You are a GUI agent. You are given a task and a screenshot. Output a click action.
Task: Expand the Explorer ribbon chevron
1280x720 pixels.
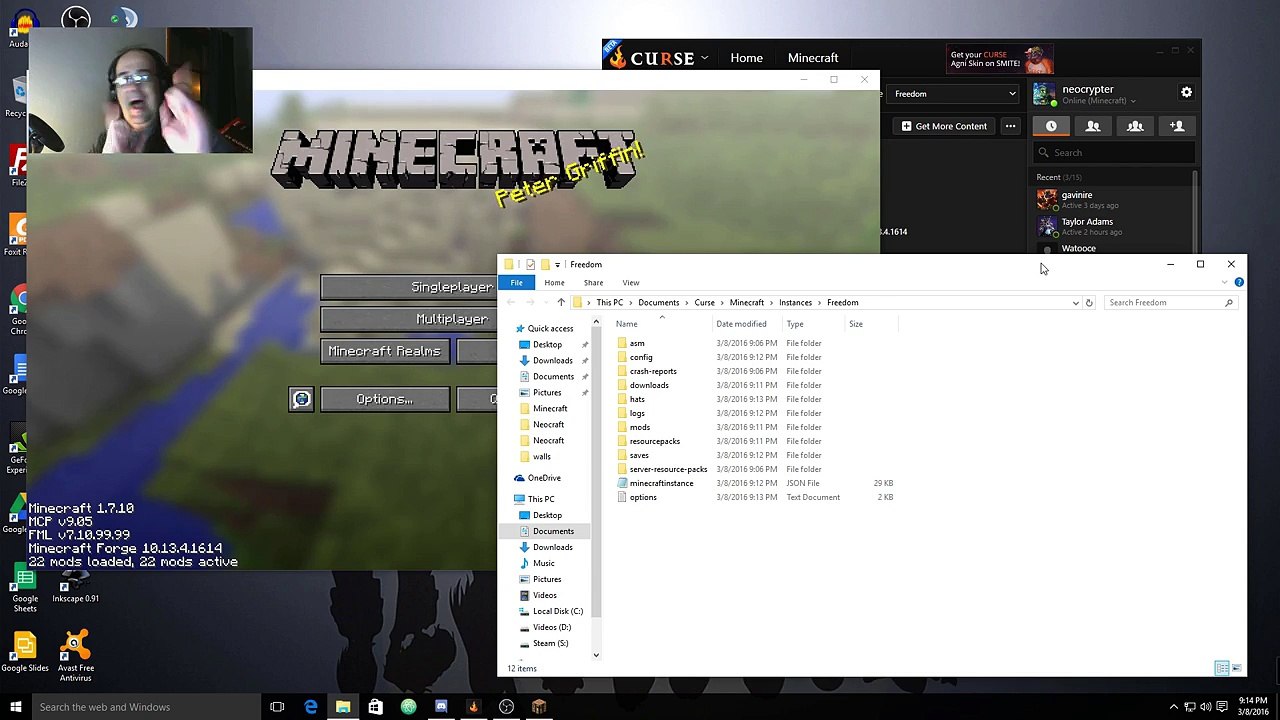click(1225, 283)
